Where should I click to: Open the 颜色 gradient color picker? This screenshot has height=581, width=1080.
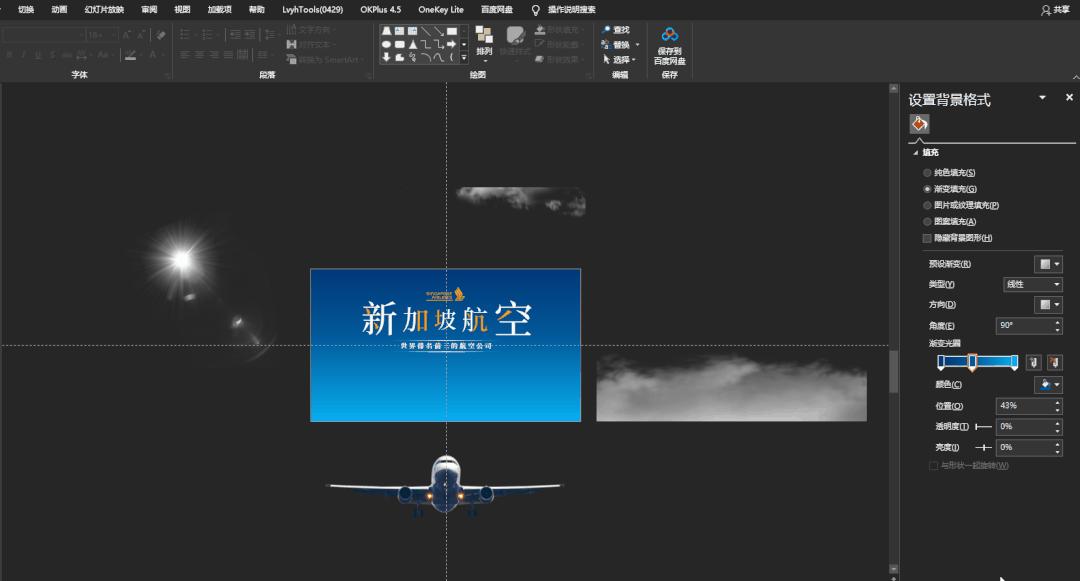(x=1046, y=384)
